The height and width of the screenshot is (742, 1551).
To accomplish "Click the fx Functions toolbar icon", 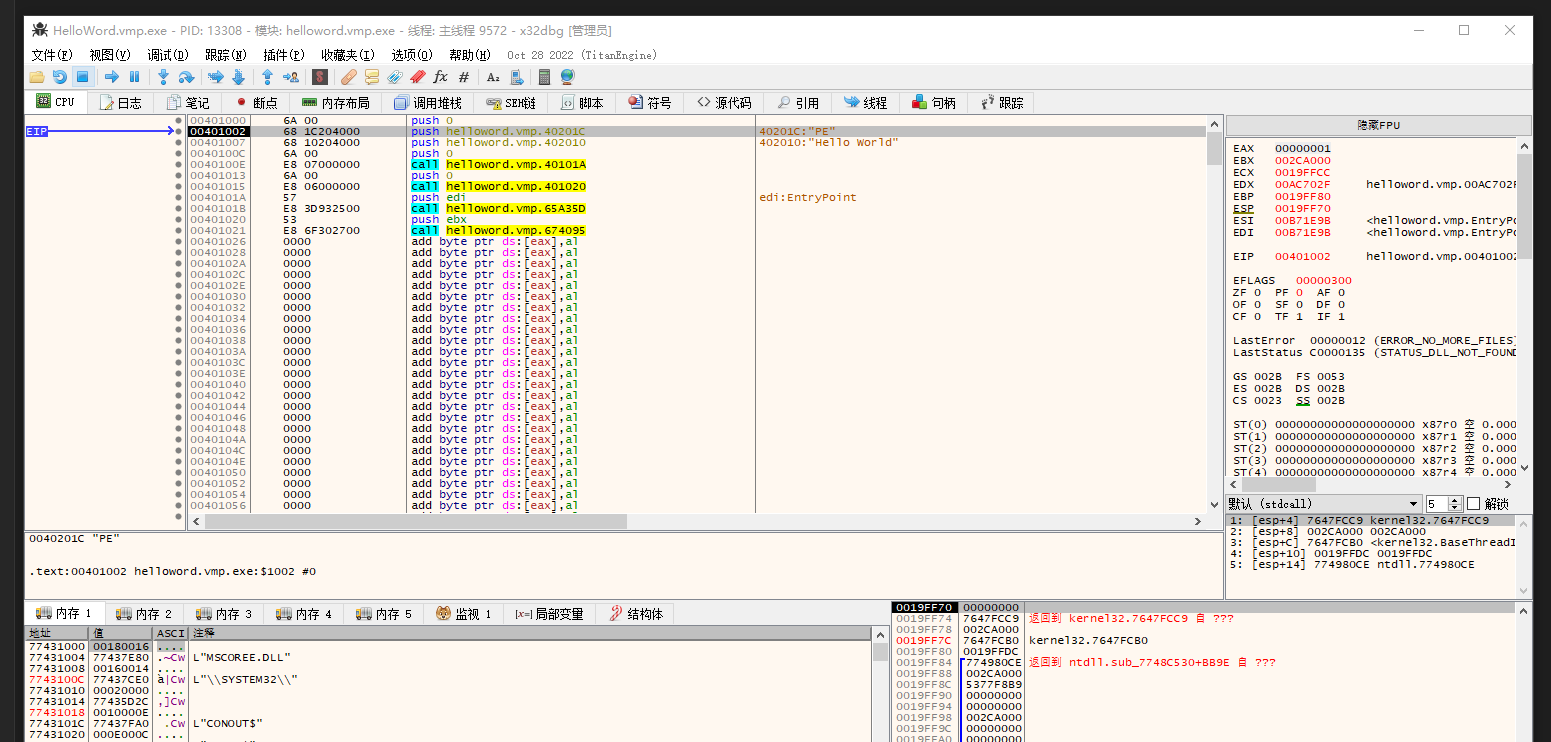I will (440, 77).
